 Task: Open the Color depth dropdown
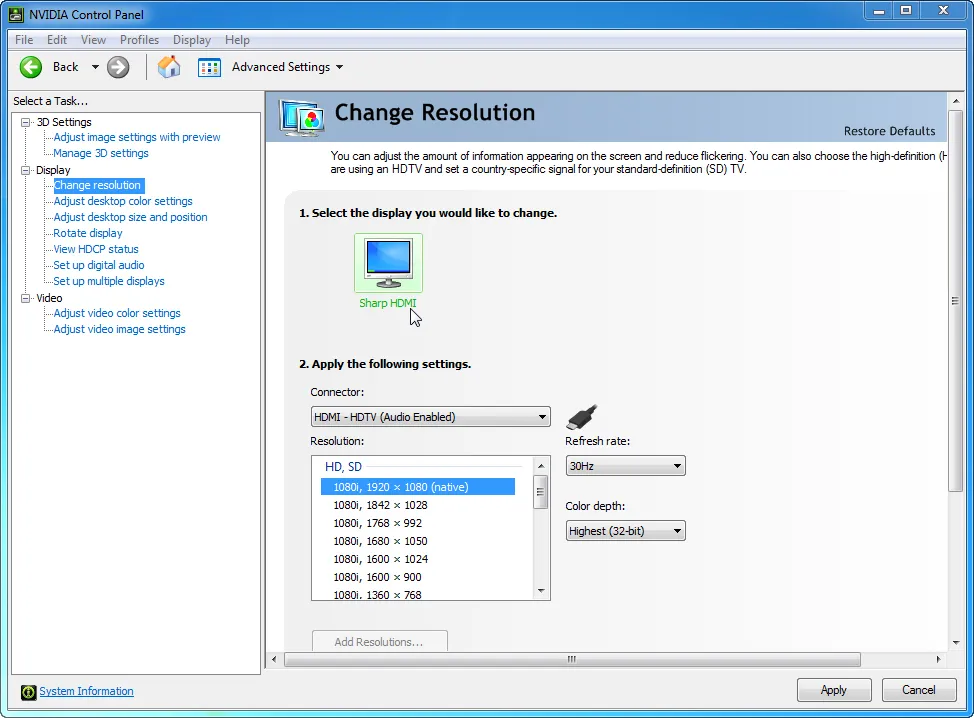(625, 531)
